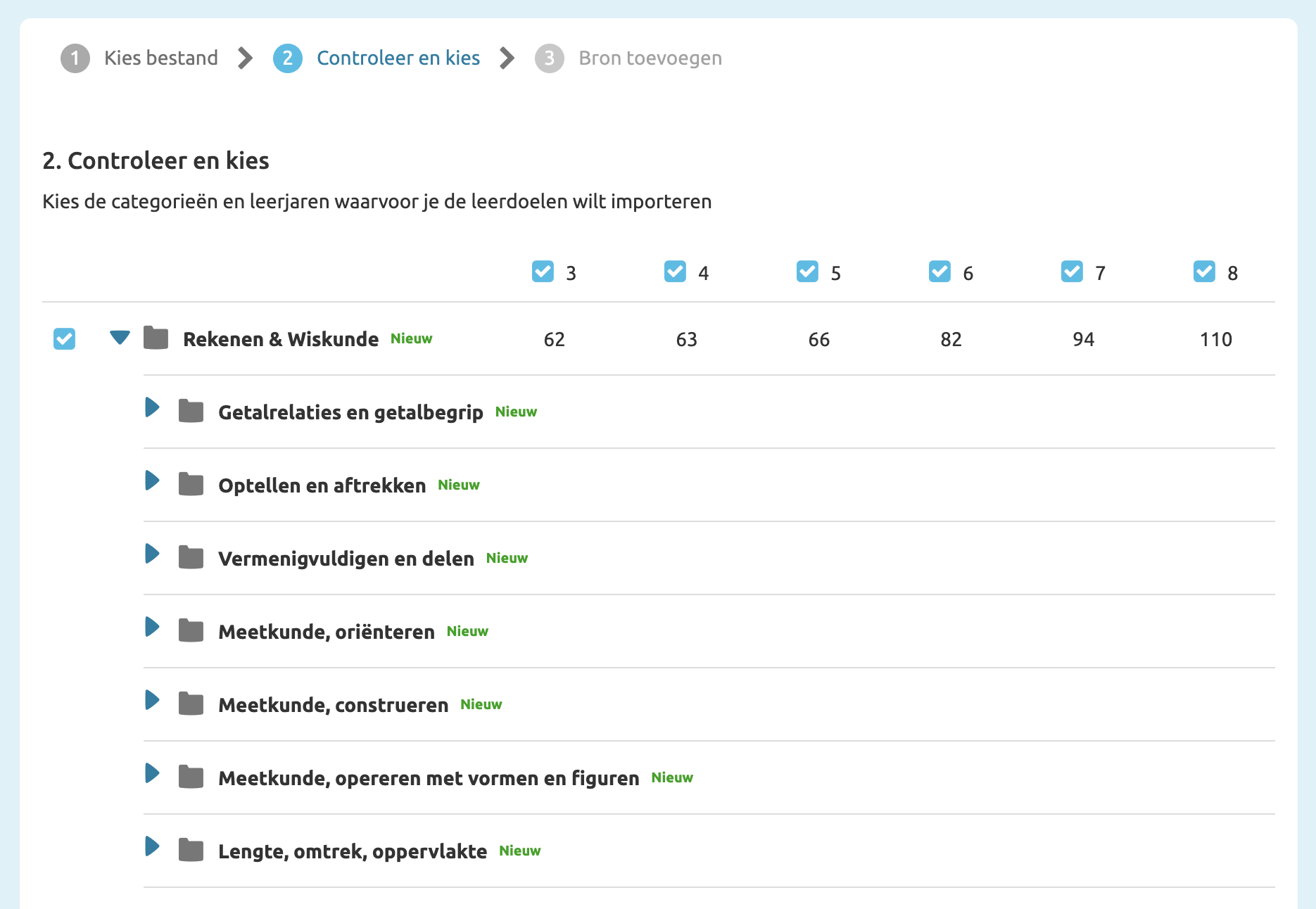Go back to the Kies bestand step
Image resolution: width=1316 pixels, height=909 pixels.
(160, 58)
